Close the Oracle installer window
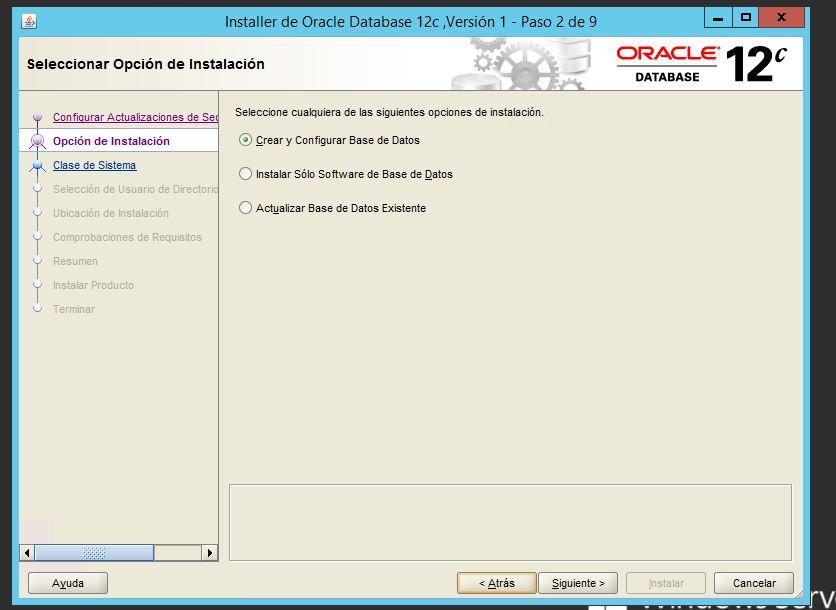Screen dimensions: 836x610 (x=782, y=18)
